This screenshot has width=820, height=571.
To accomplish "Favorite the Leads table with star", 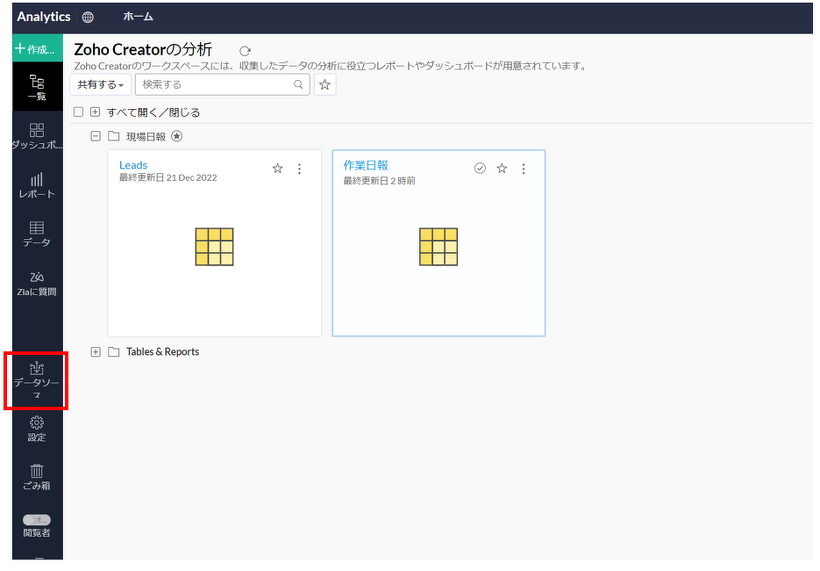I will click(278, 169).
